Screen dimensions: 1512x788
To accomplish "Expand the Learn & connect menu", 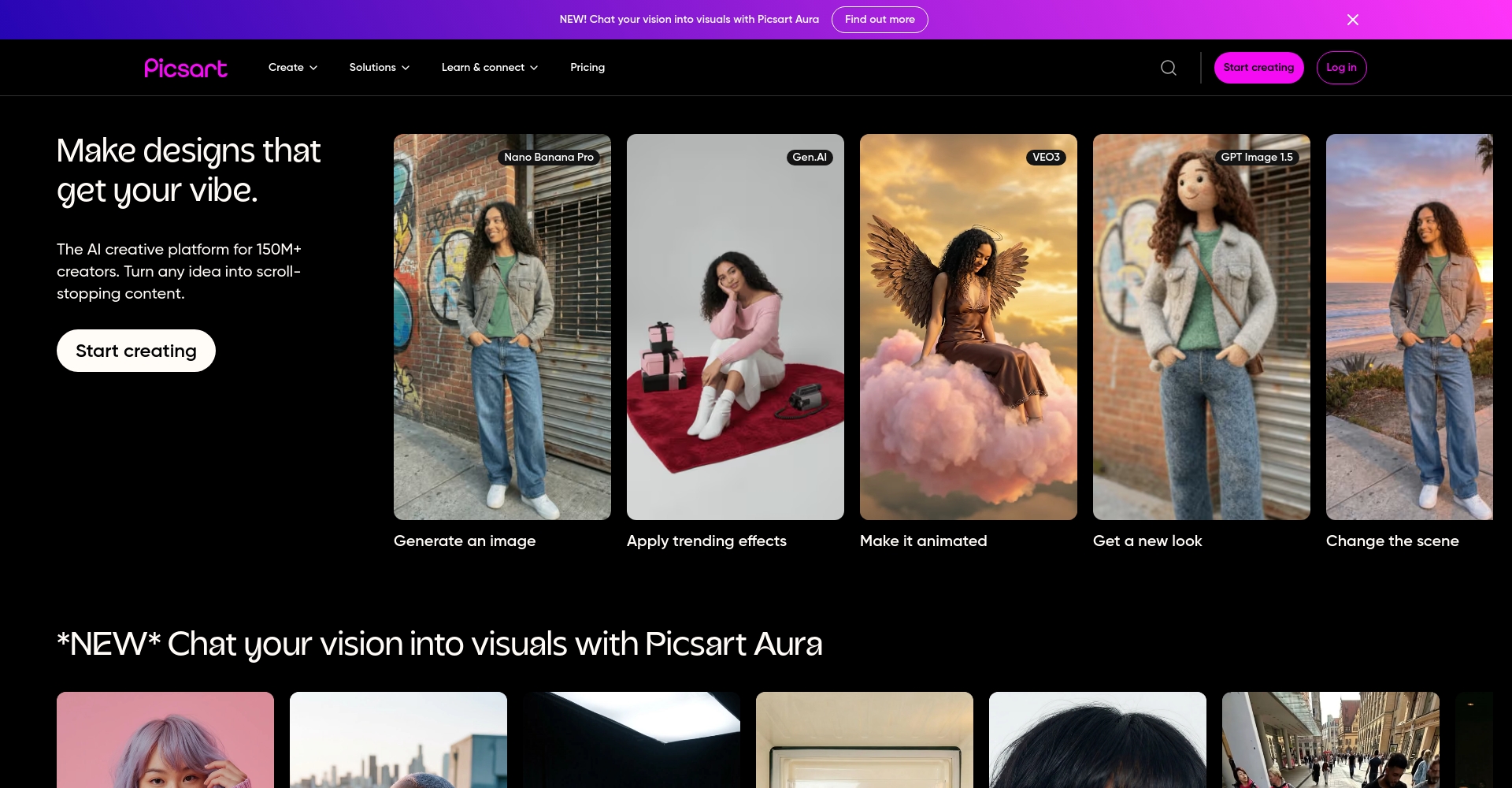I will point(489,67).
